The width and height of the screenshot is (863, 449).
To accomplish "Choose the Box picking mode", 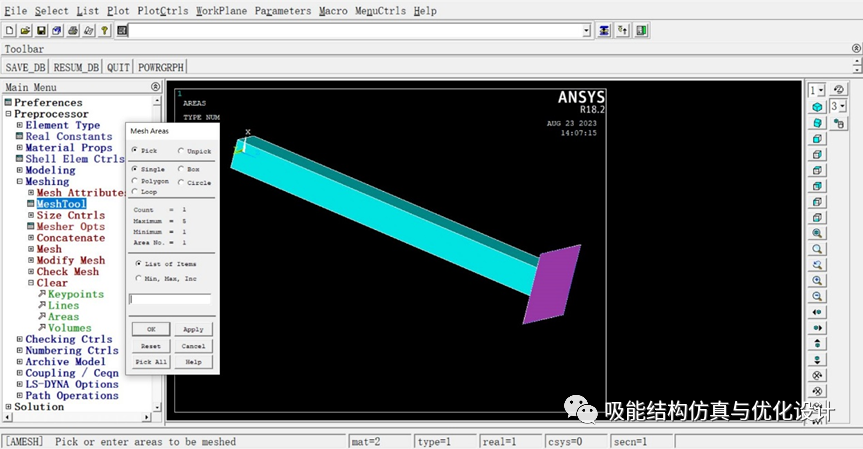I will pyautogui.click(x=181, y=169).
